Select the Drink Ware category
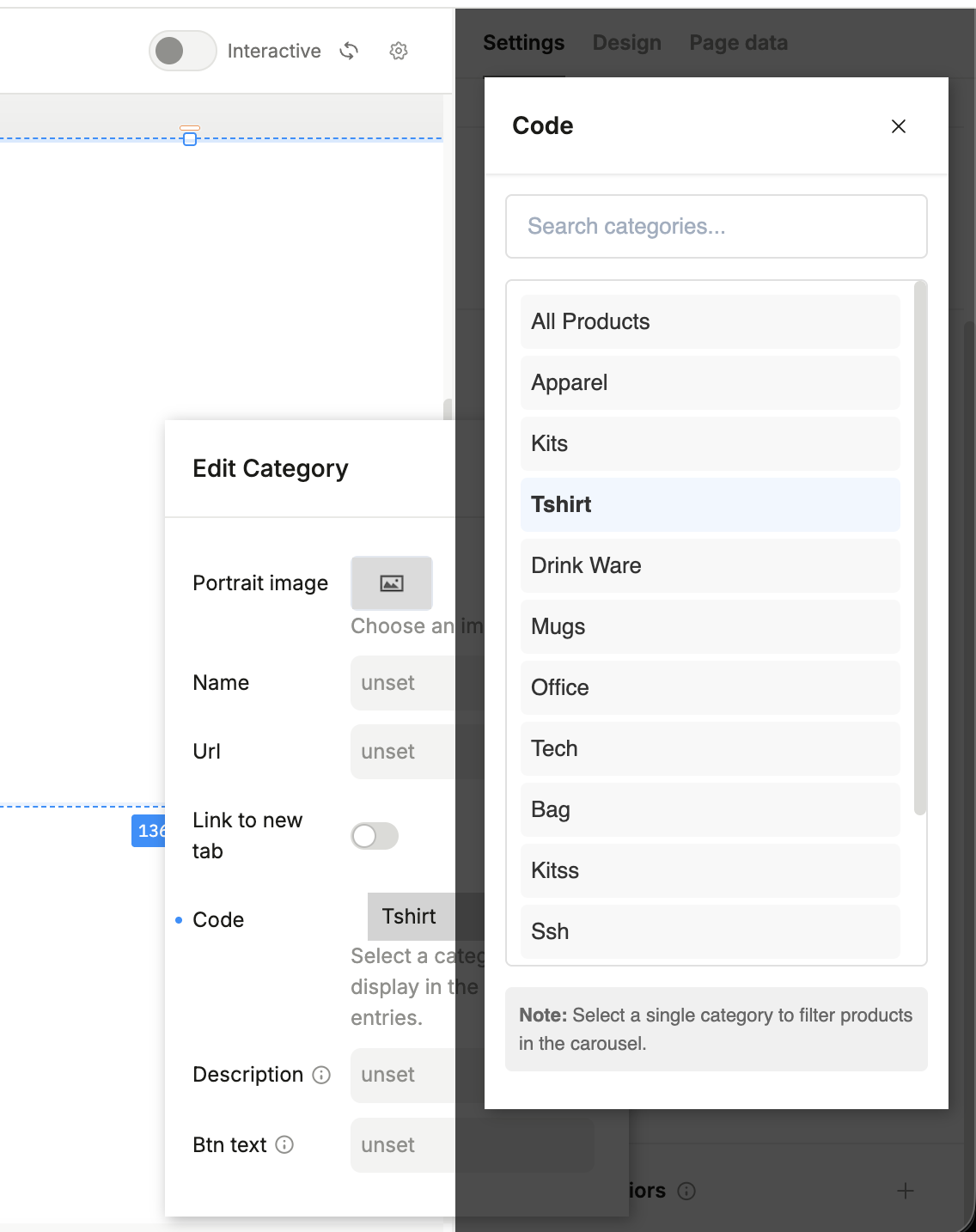Screen dimensions: 976x1232 (710, 566)
